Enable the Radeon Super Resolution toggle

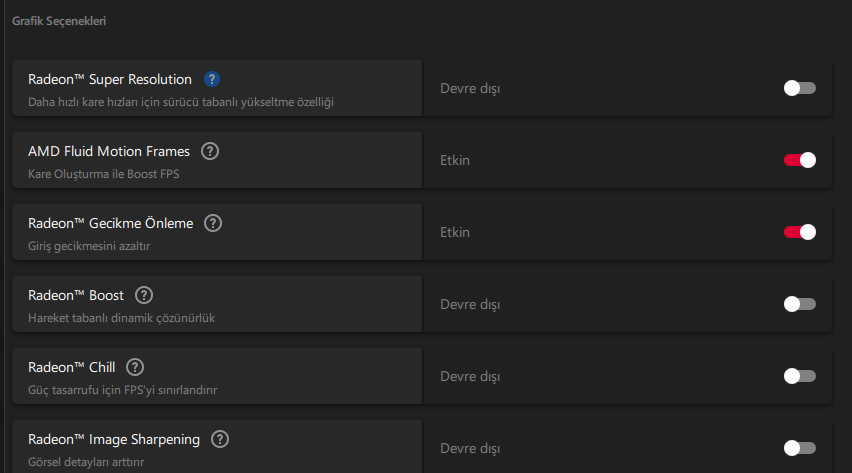[x=800, y=88]
